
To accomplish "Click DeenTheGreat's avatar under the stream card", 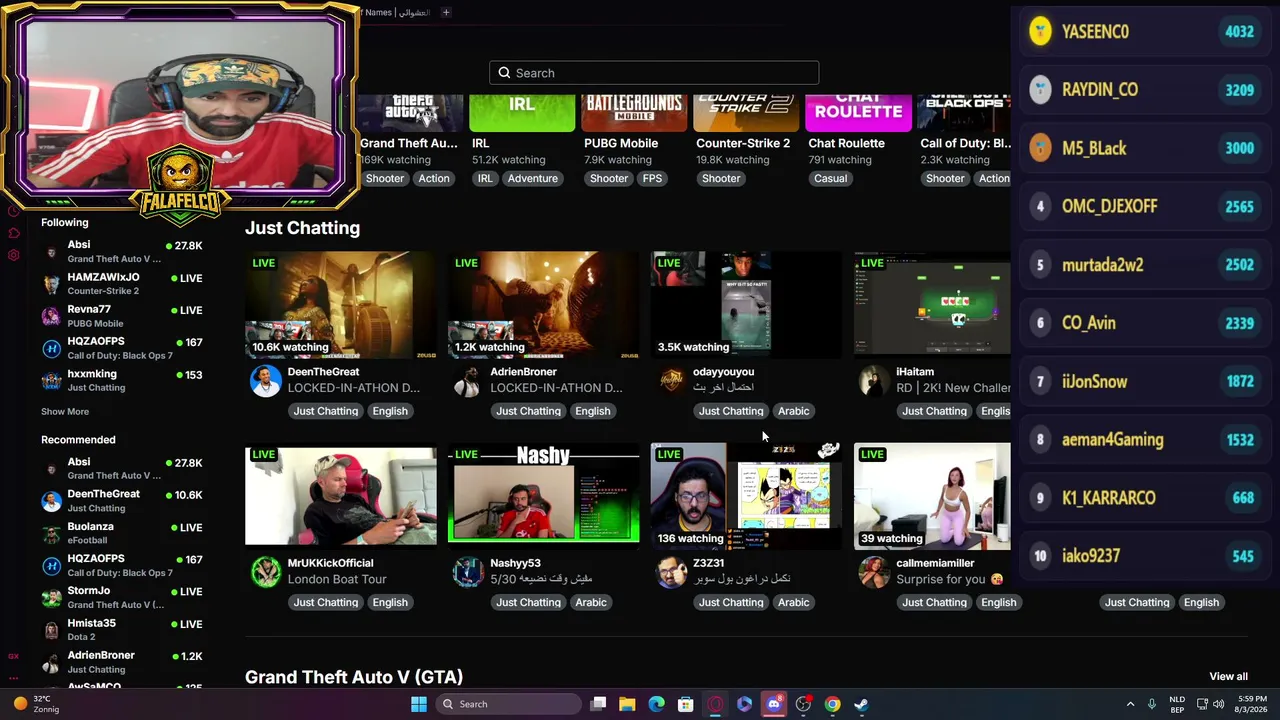I will [x=266, y=381].
